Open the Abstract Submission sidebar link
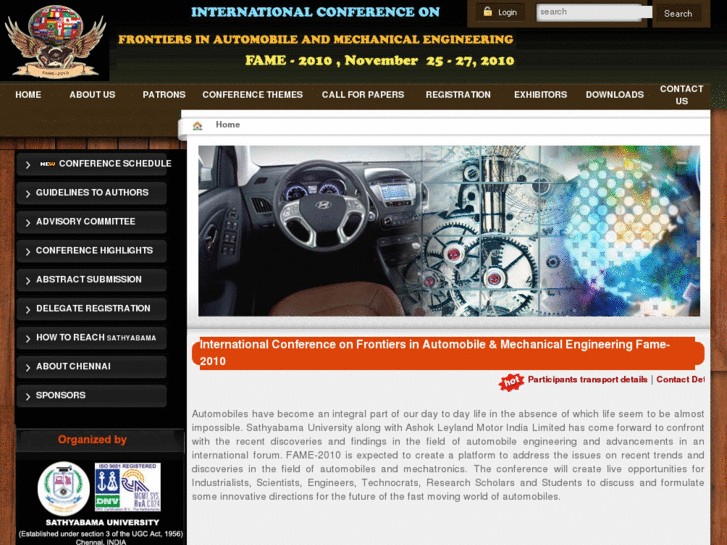The width and height of the screenshot is (727, 545). tap(89, 279)
